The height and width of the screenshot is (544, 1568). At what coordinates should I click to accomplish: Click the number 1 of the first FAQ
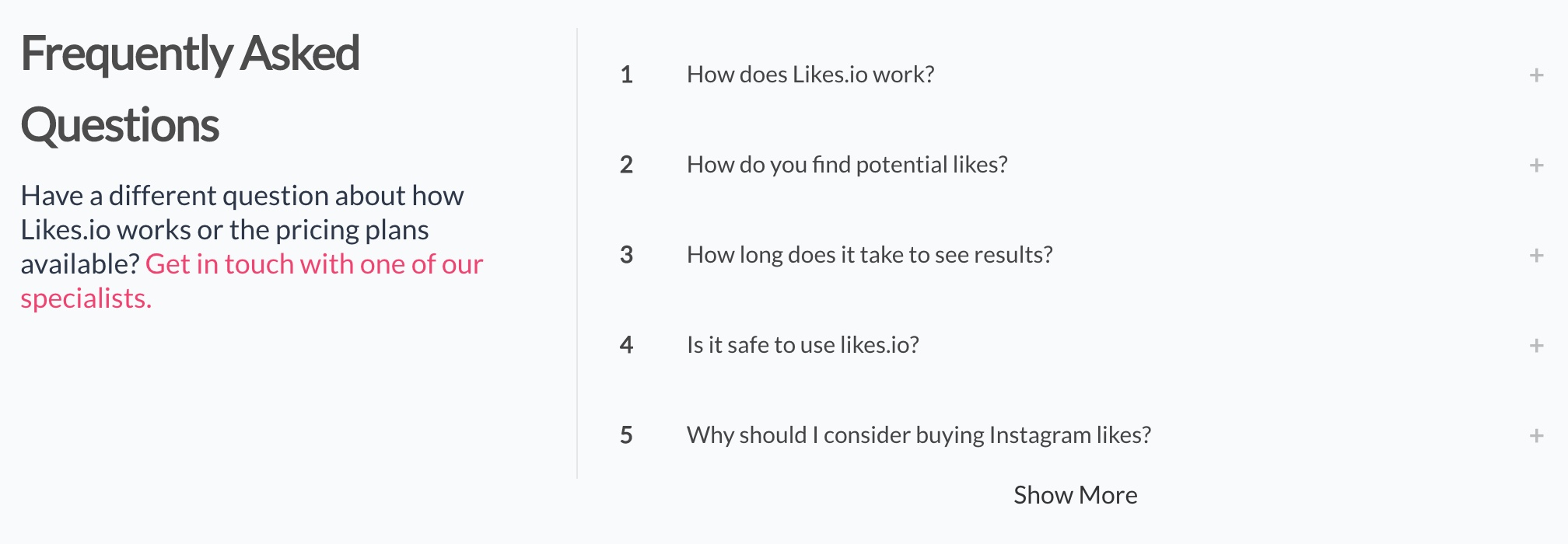point(626,75)
